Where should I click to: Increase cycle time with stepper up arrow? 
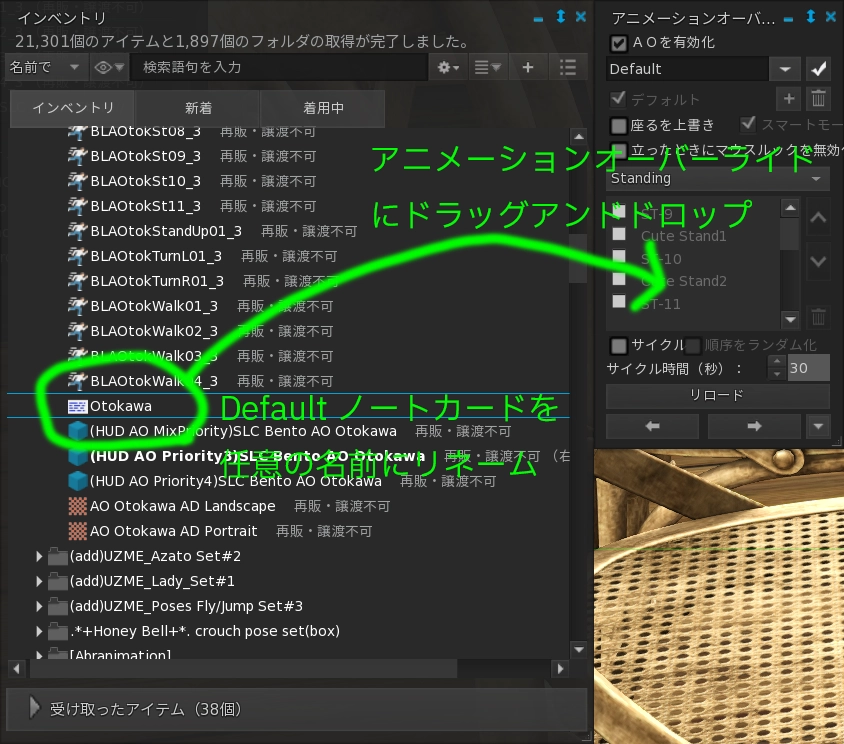coord(777,361)
